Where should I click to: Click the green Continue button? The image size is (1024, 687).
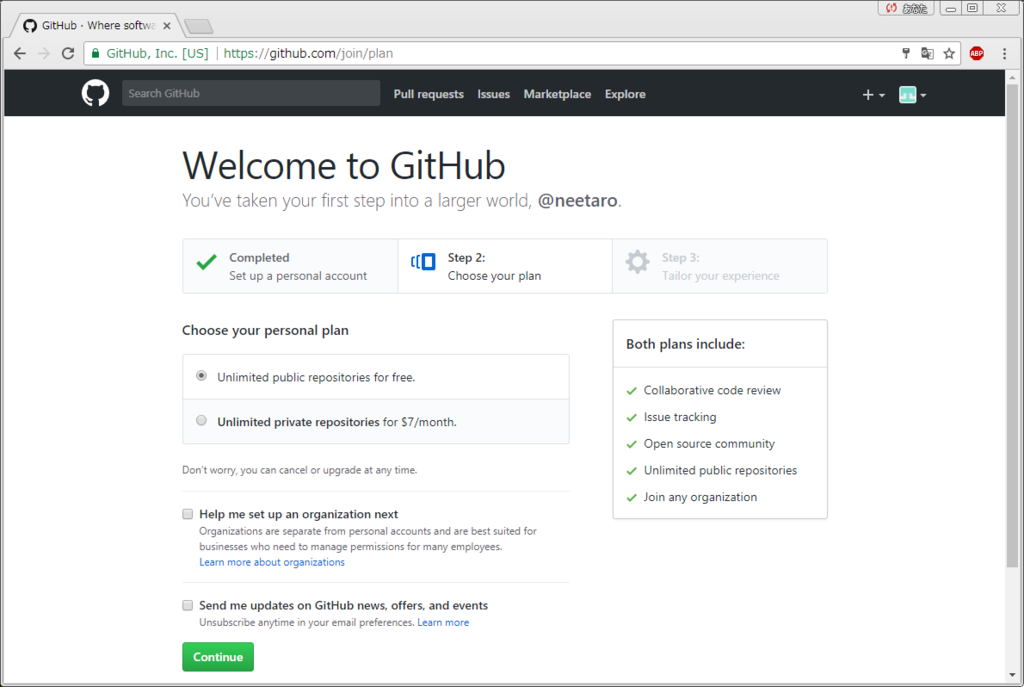218,657
